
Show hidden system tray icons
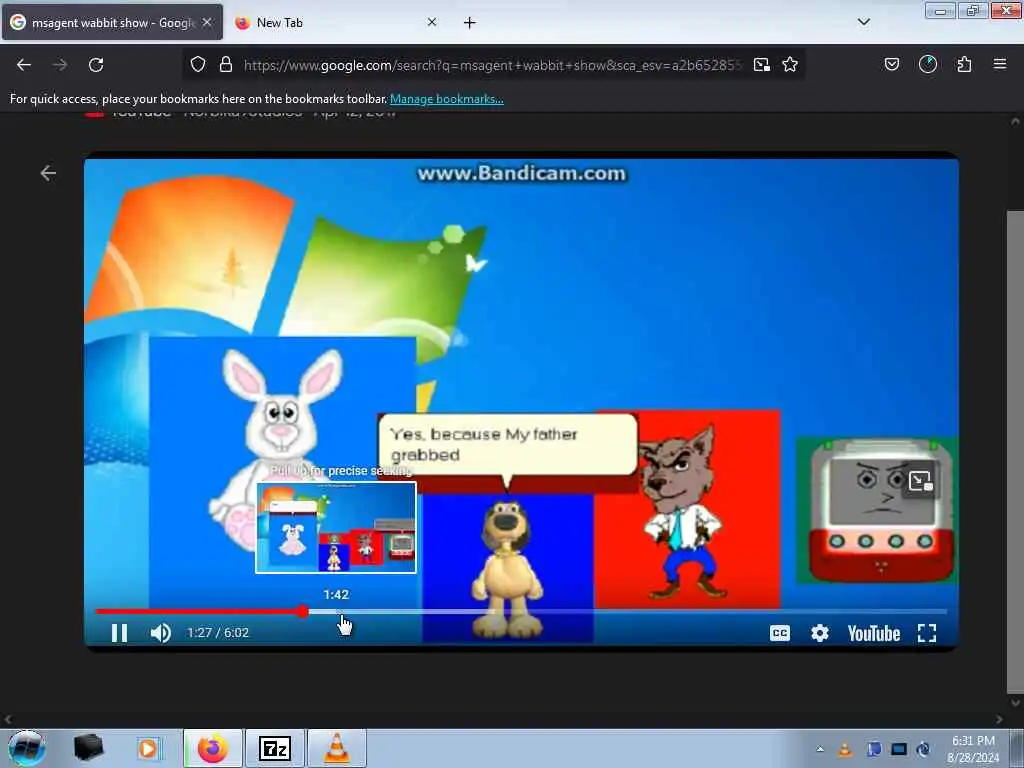[x=820, y=749]
